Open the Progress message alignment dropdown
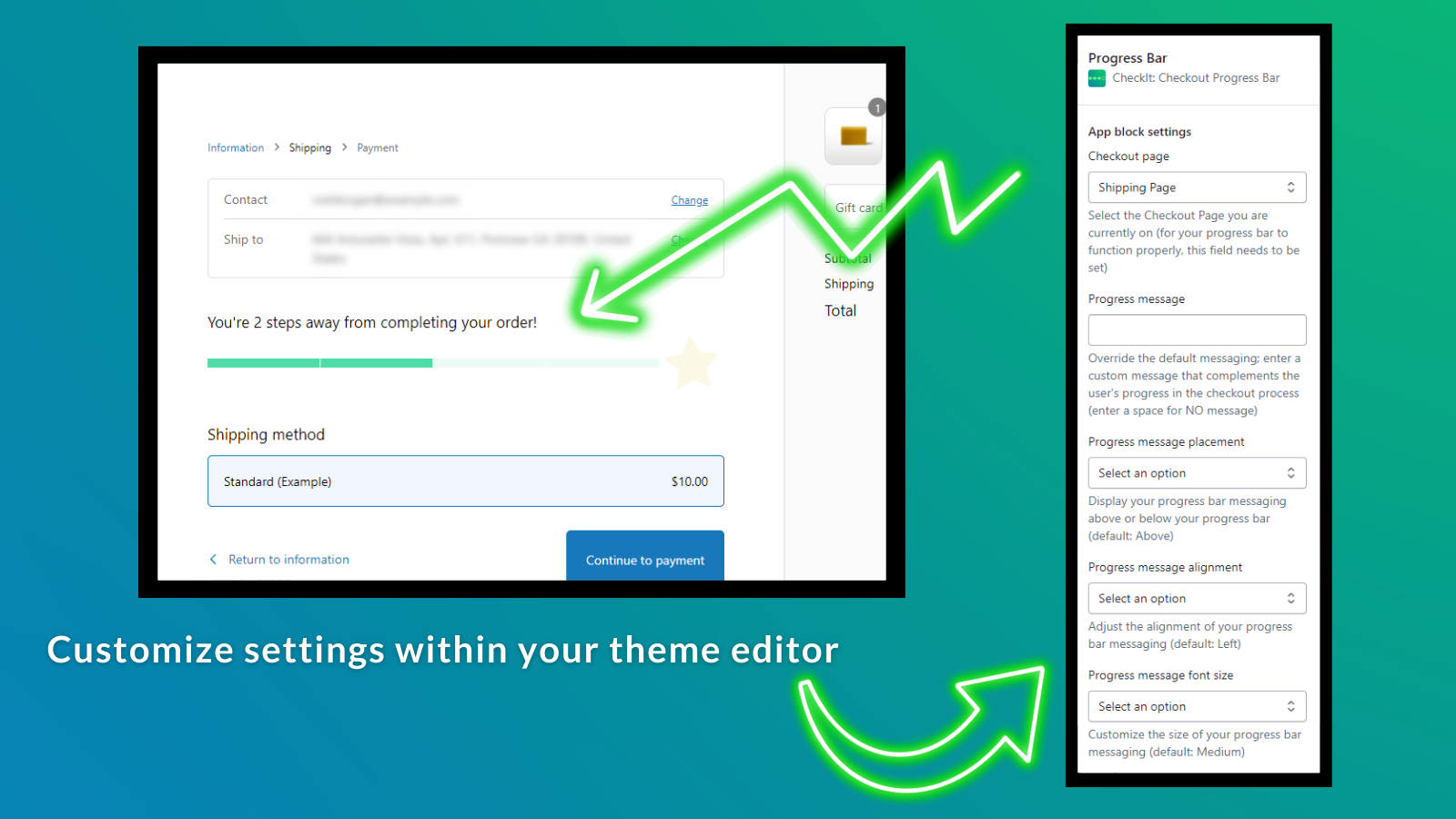Screen dimensions: 1456x819 point(1197,598)
